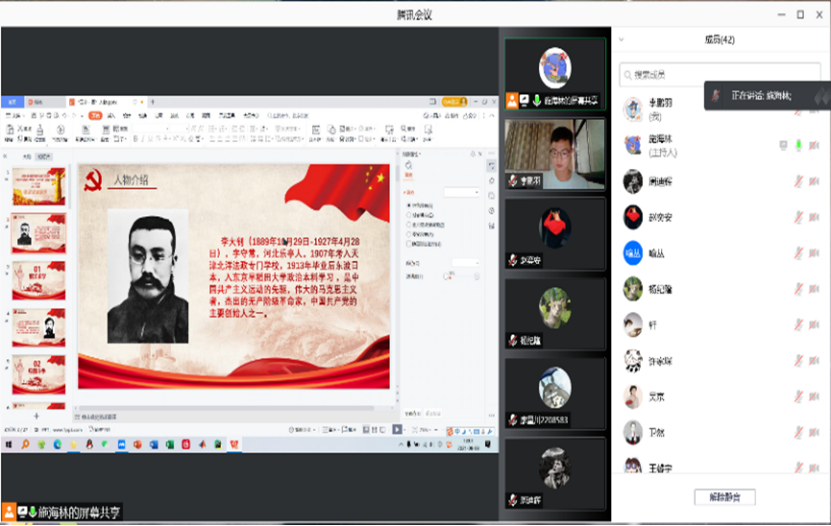The height and width of the screenshot is (526, 831).
Task: Click the 解除静音 unmute button
Action: 724,497
